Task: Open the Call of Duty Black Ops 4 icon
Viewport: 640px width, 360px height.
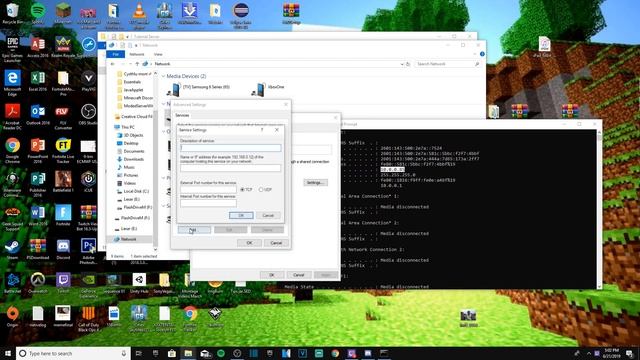Action: [88, 319]
